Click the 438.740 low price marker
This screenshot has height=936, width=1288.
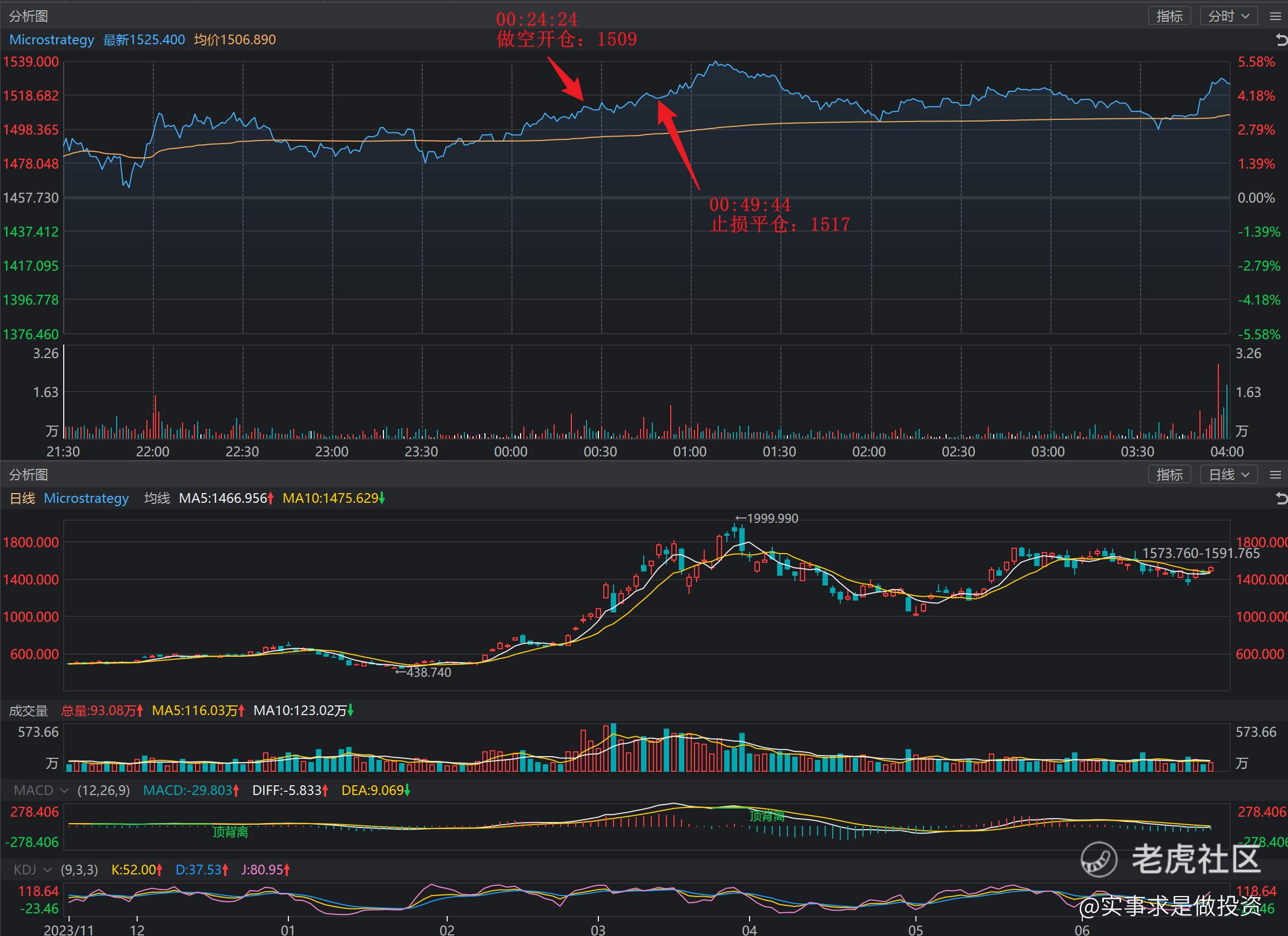(x=423, y=672)
